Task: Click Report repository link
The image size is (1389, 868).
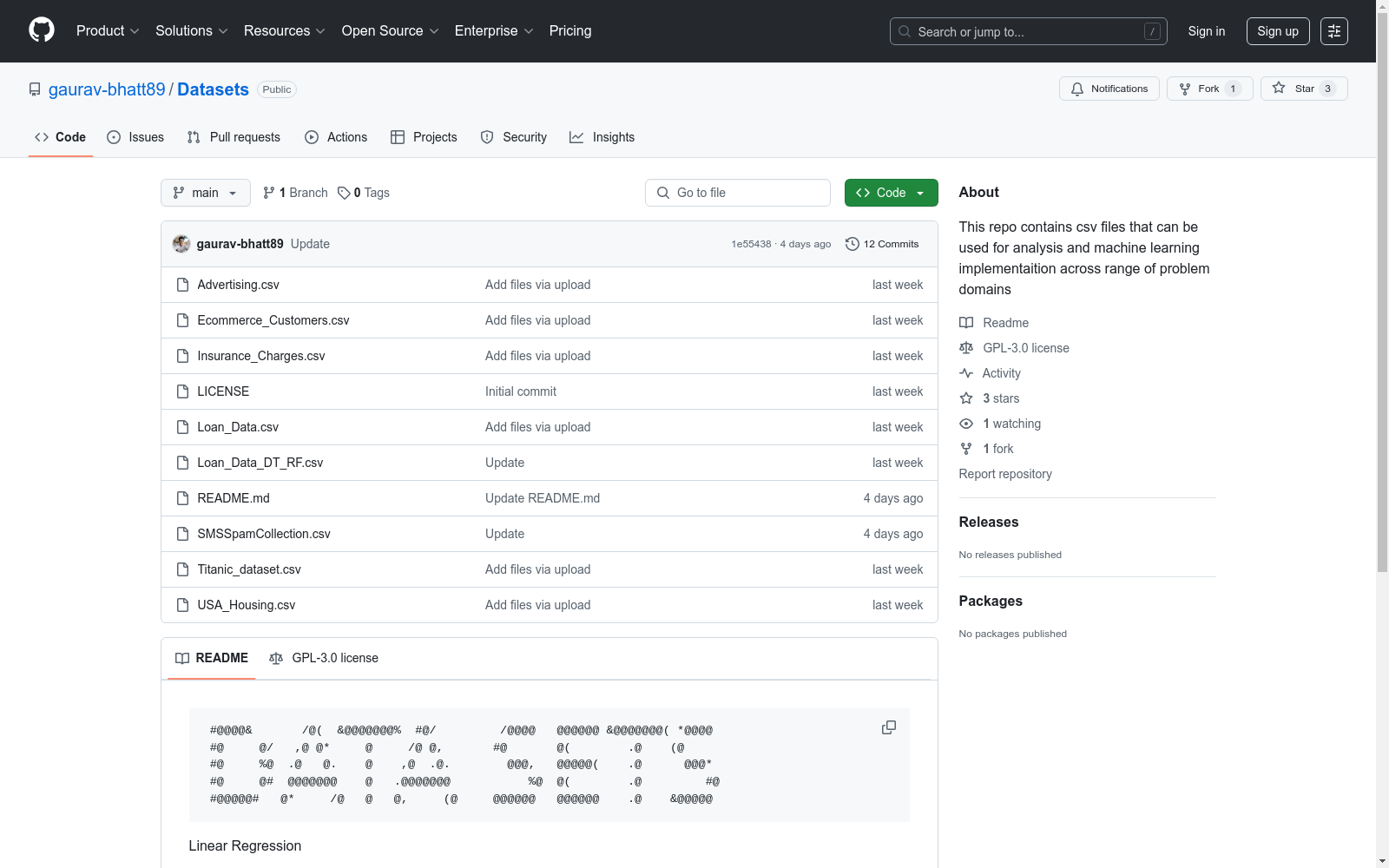Action: pyautogui.click(x=1005, y=474)
